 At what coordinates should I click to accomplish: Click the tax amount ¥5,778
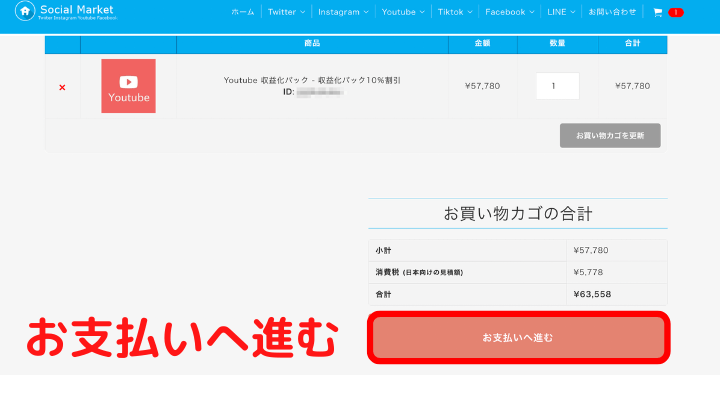(x=588, y=272)
